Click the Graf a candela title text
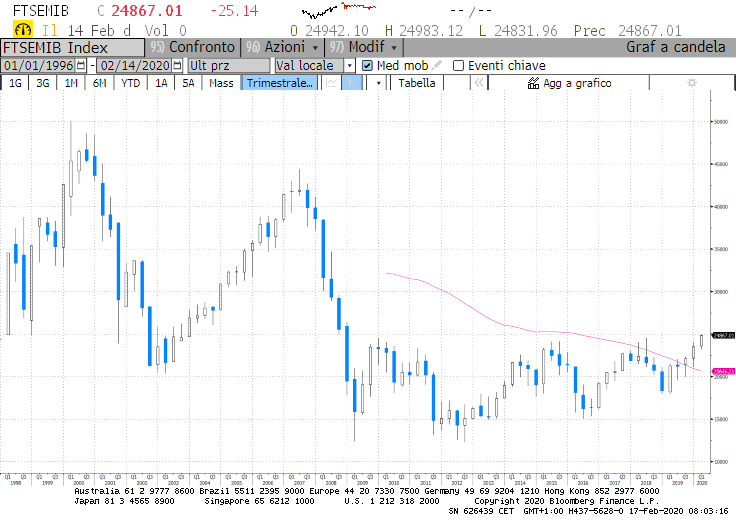This screenshot has height=530, width=736. 675,47
